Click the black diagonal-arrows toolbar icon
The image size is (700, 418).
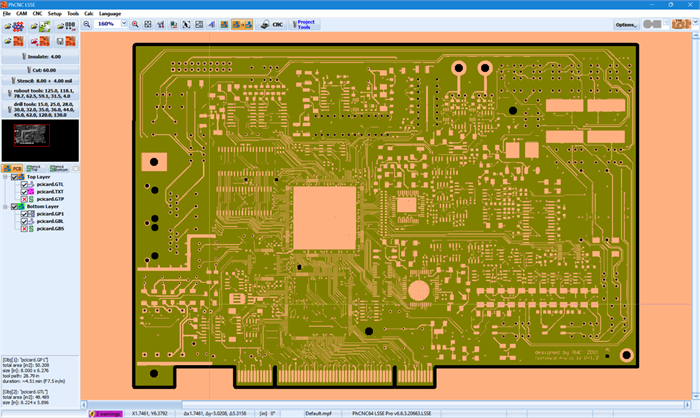tap(186, 24)
